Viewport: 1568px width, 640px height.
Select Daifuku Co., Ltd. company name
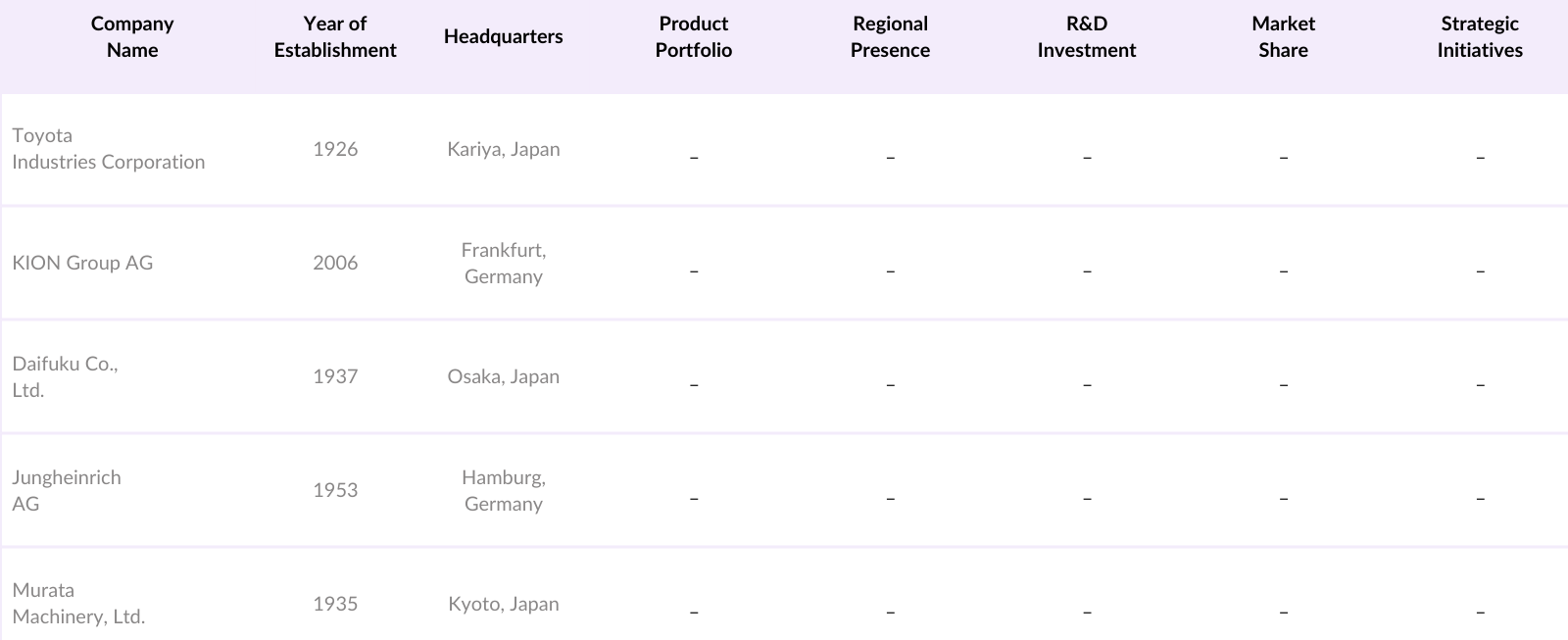pos(65,376)
